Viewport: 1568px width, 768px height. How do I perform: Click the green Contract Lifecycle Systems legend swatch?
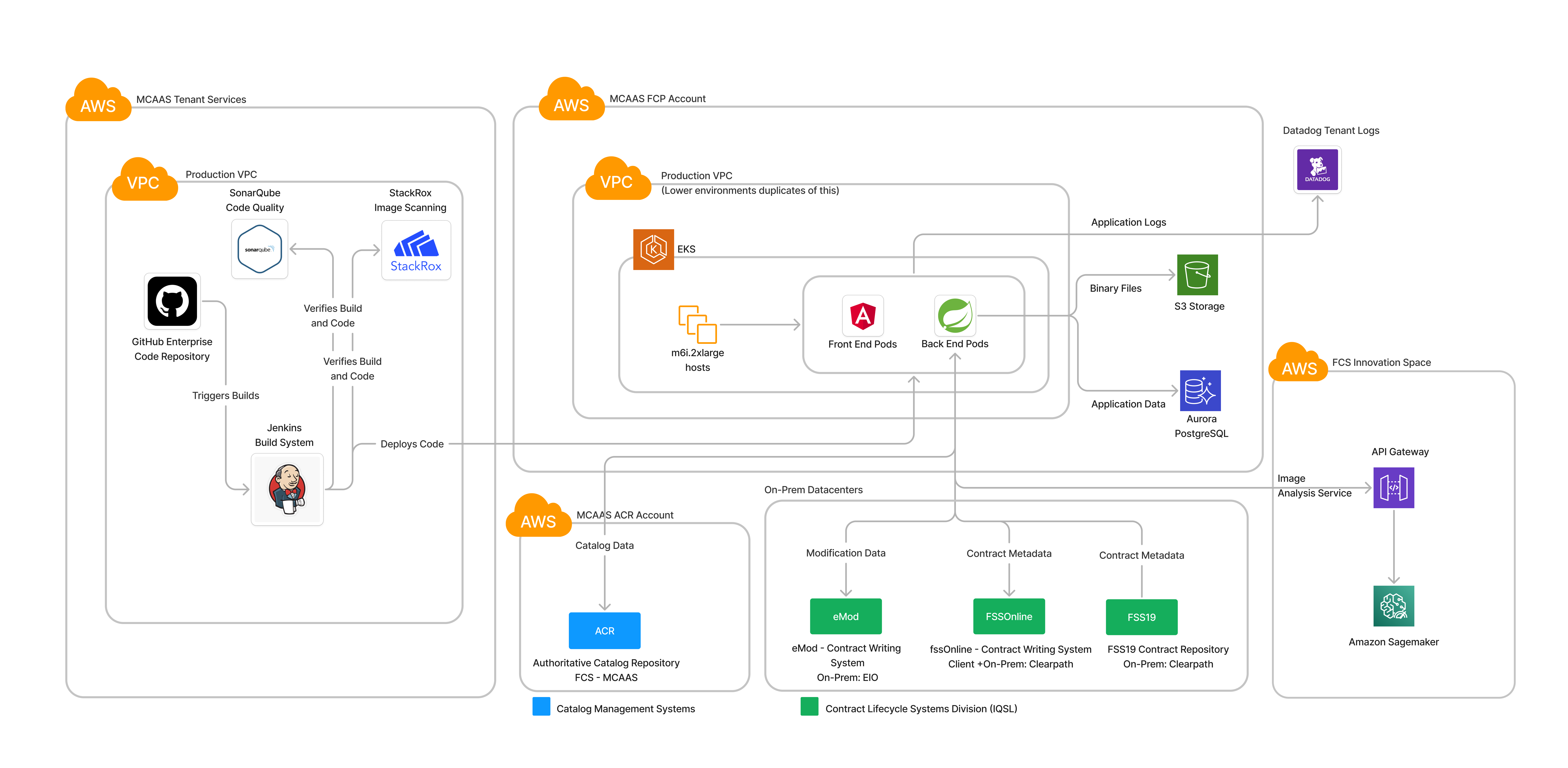click(810, 707)
